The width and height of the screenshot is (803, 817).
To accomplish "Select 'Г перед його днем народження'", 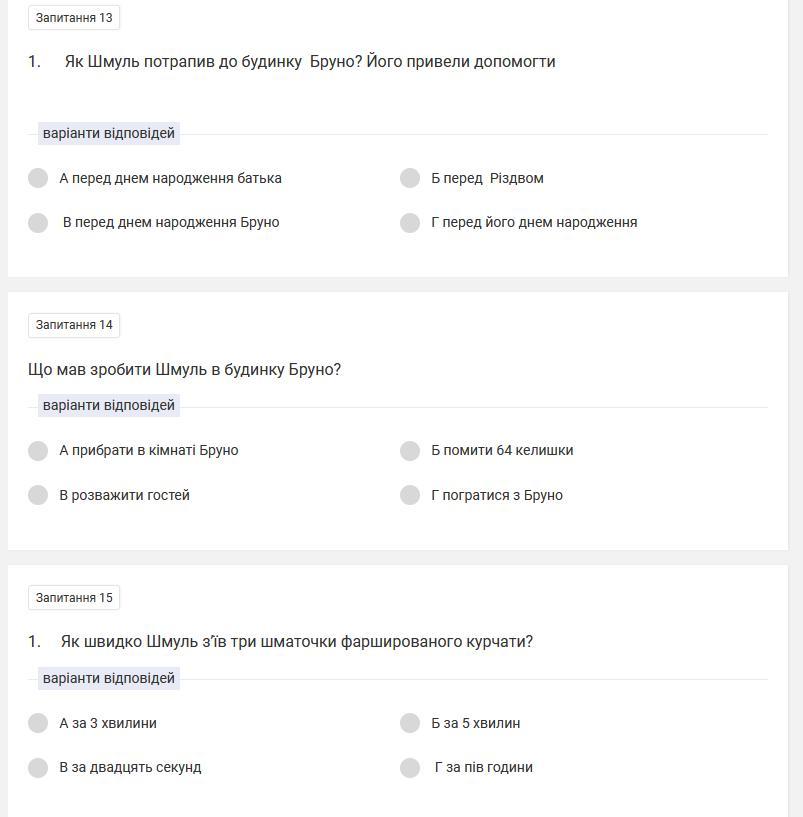I will [x=410, y=222].
